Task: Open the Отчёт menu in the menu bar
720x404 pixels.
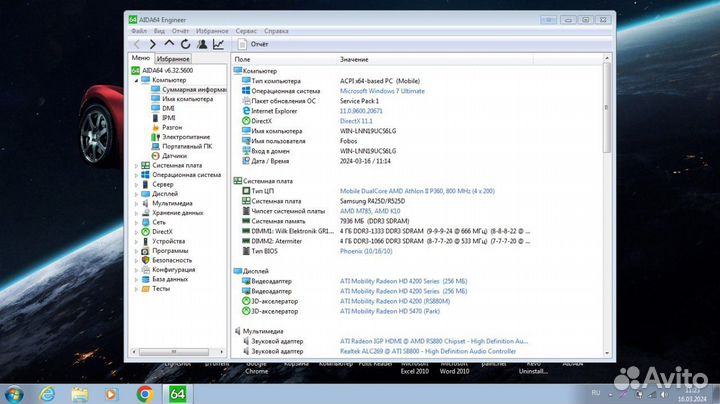Action: pos(180,31)
